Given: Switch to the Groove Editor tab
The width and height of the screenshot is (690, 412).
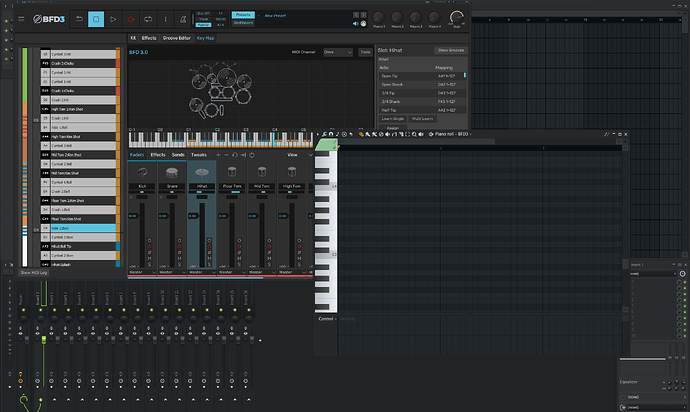Looking at the screenshot, I should click(x=176, y=37).
